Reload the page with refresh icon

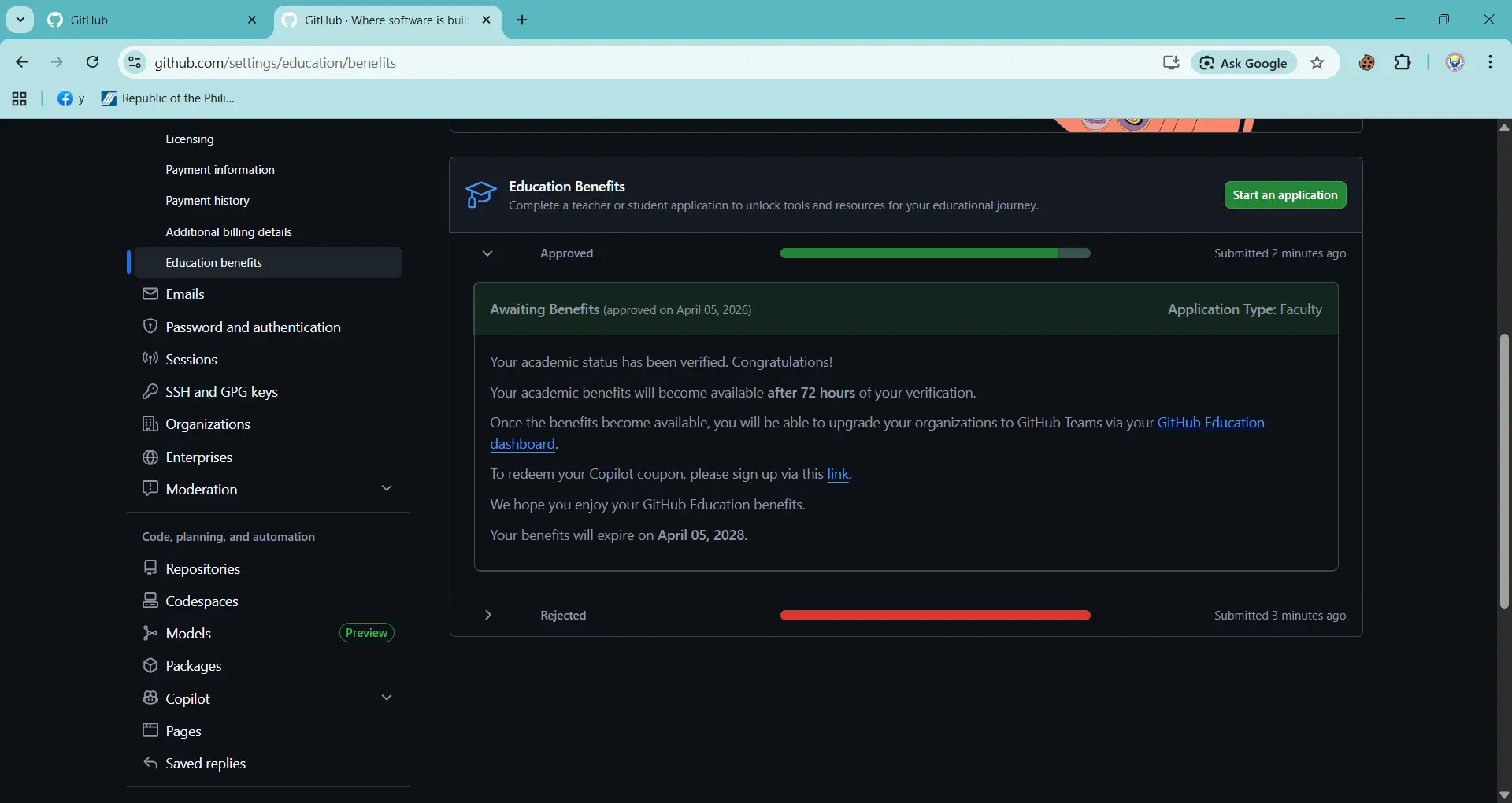(92, 62)
